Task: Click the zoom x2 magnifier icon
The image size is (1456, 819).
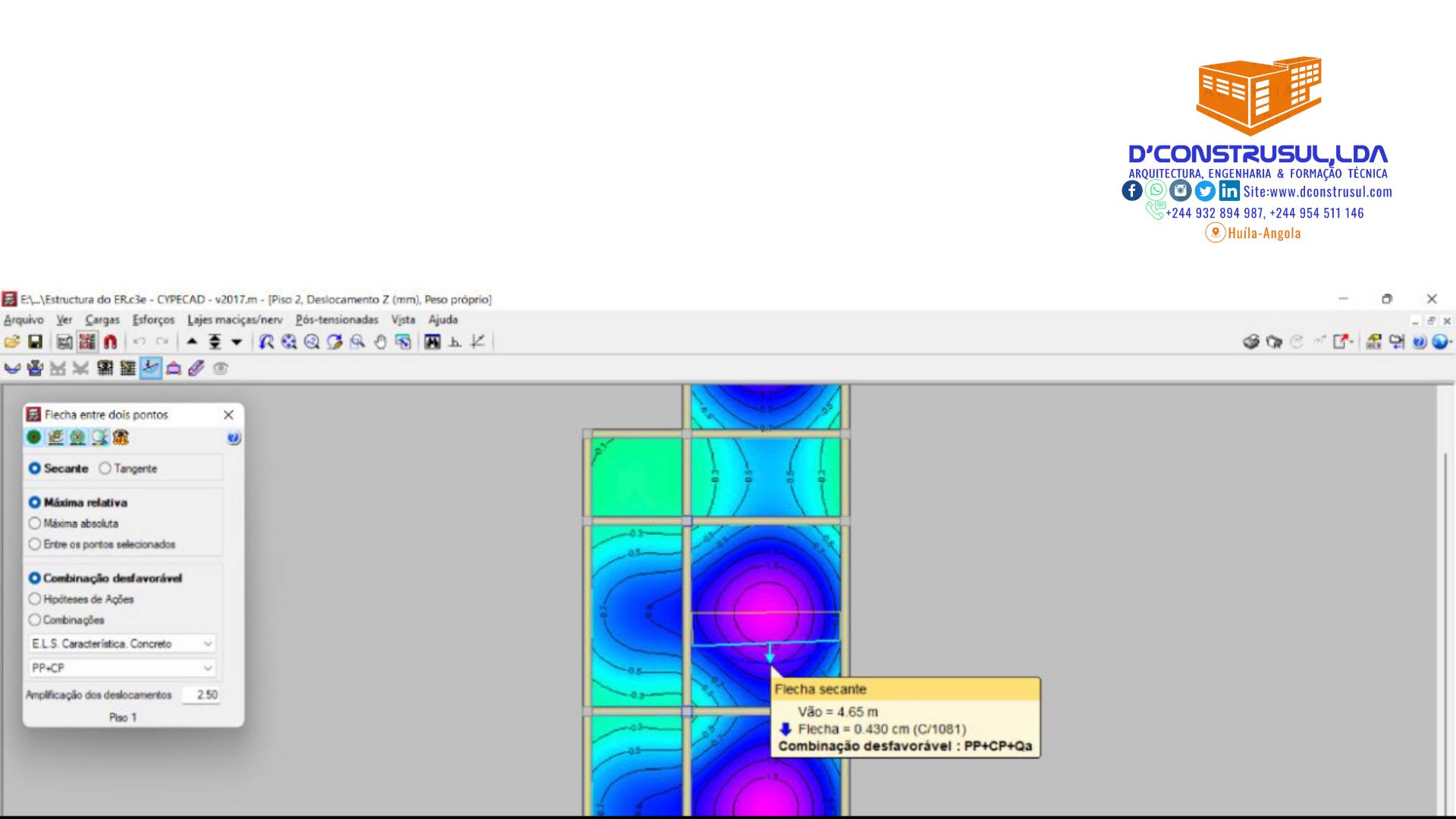Action: [312, 342]
